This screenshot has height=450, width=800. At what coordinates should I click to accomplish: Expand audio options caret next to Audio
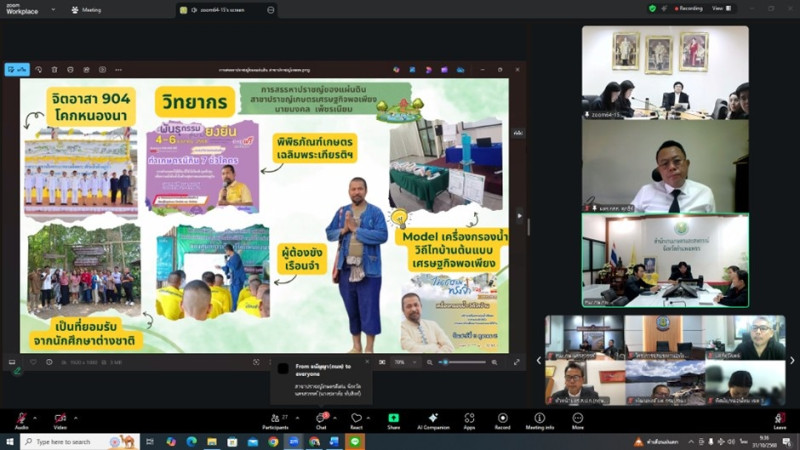click(x=37, y=414)
